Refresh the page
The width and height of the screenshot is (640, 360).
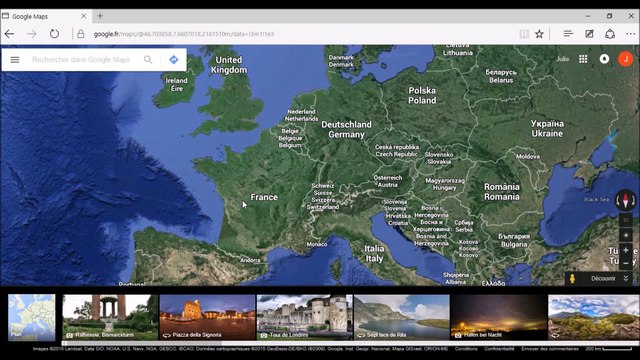pos(54,34)
